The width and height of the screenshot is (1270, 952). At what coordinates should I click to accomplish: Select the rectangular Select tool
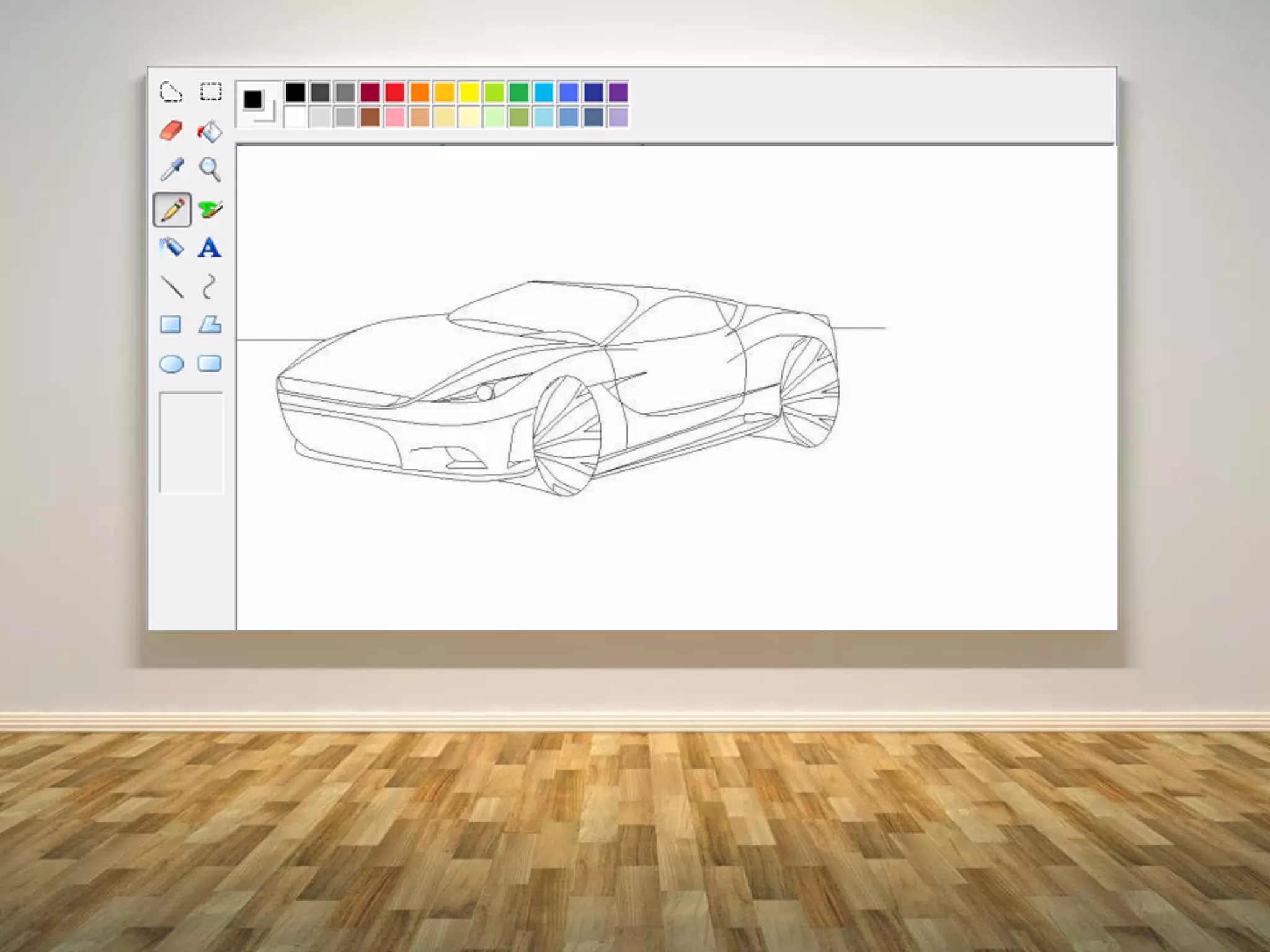coord(210,92)
